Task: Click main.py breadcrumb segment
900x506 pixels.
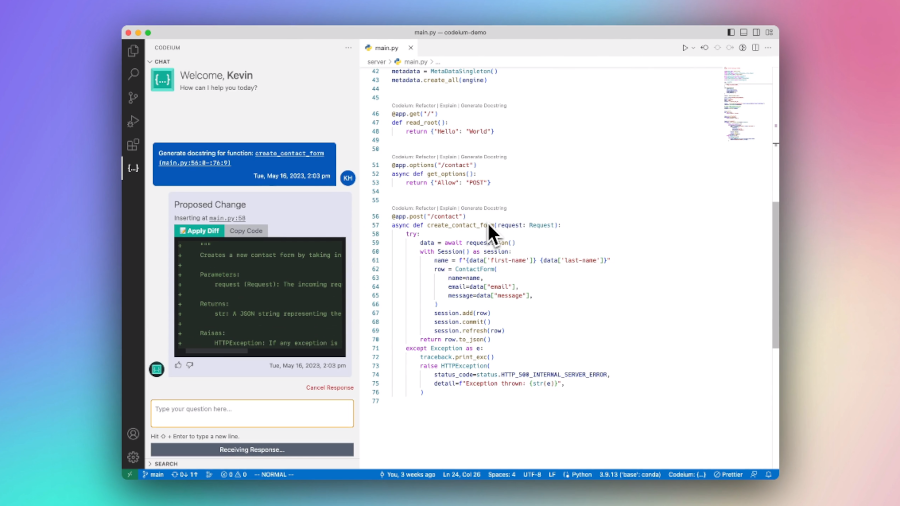Action: point(416,62)
